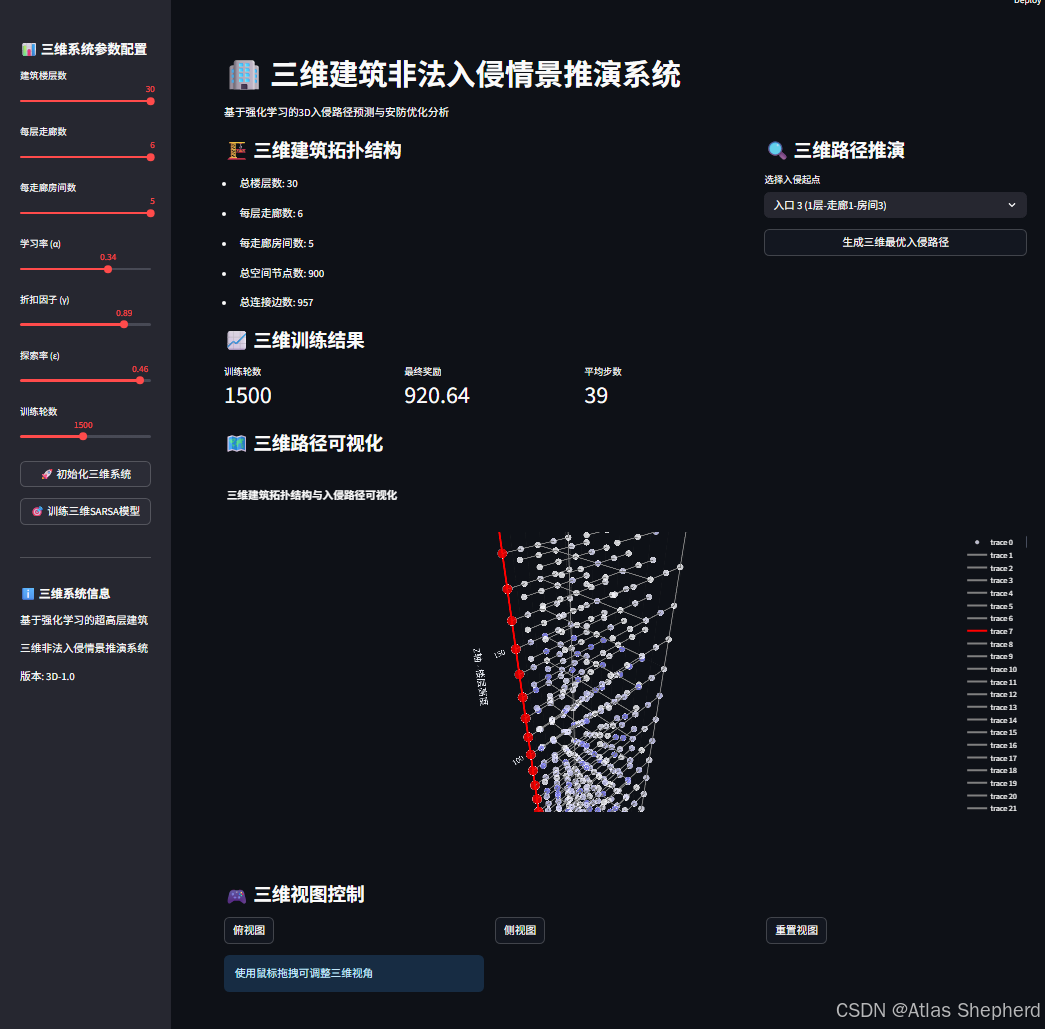Toggle red trace 7 in the legend

click(x=992, y=631)
